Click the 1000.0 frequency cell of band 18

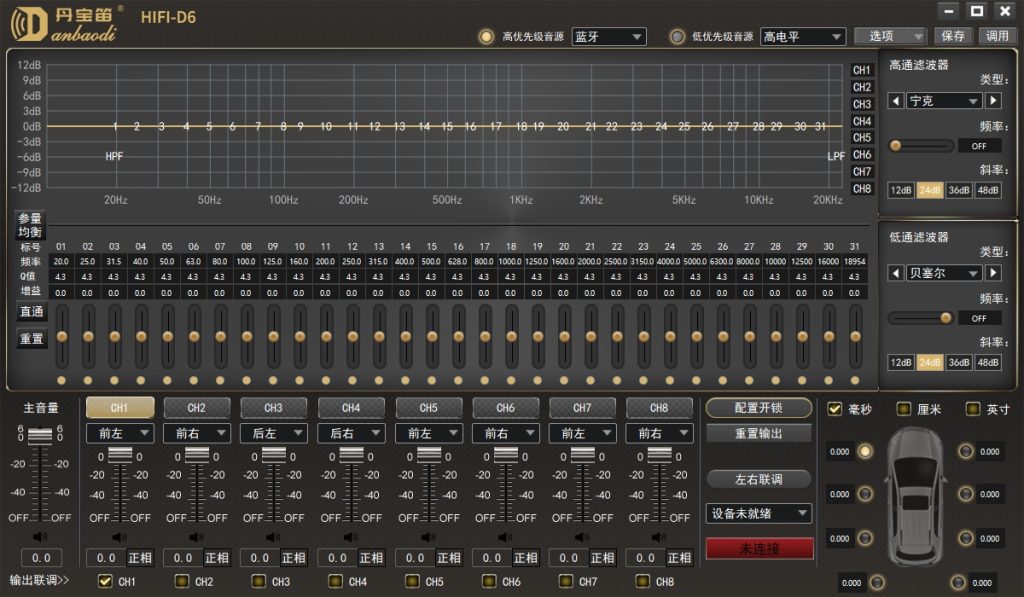[510, 261]
